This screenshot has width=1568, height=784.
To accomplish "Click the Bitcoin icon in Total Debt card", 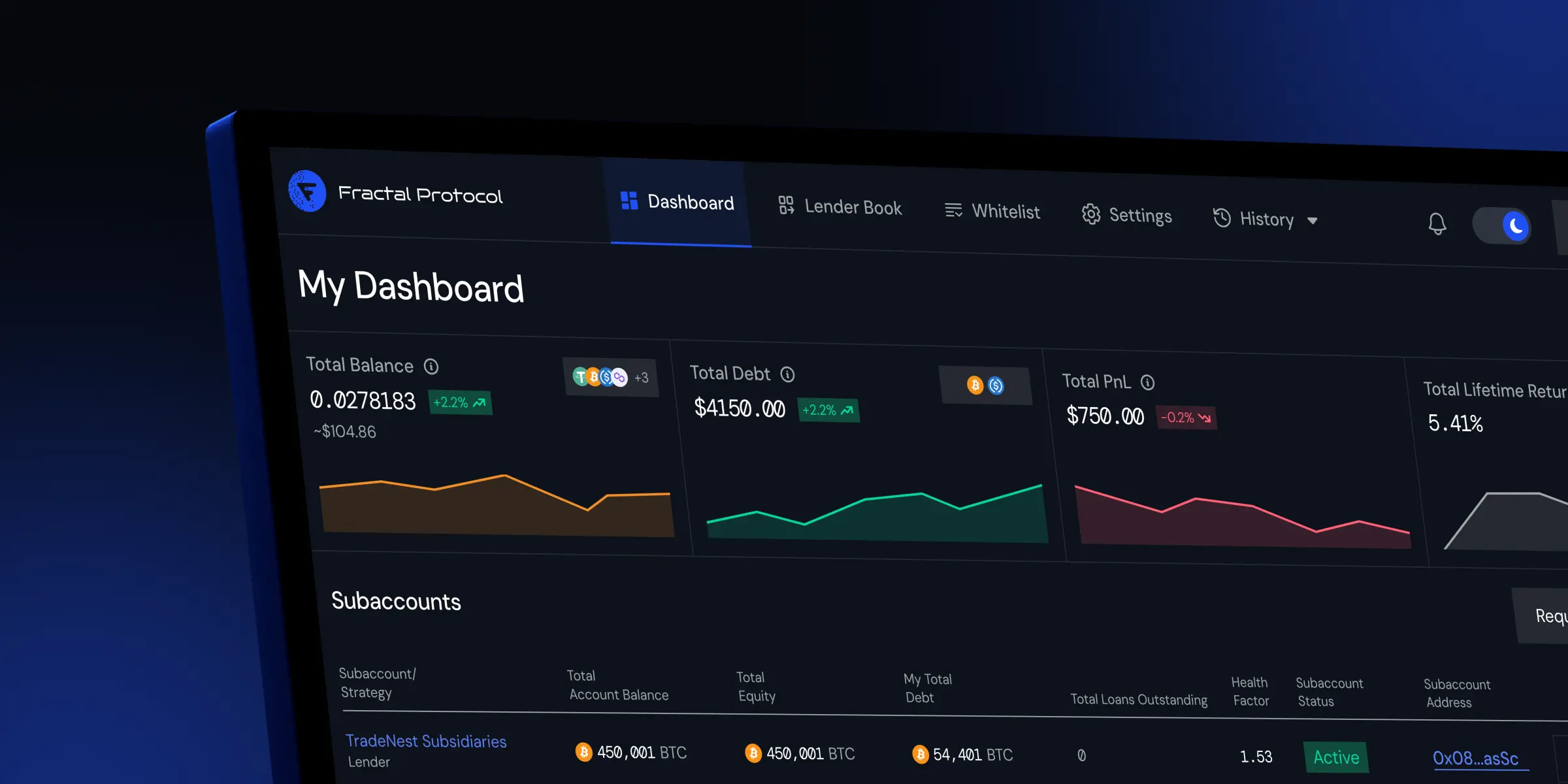I will [975, 385].
